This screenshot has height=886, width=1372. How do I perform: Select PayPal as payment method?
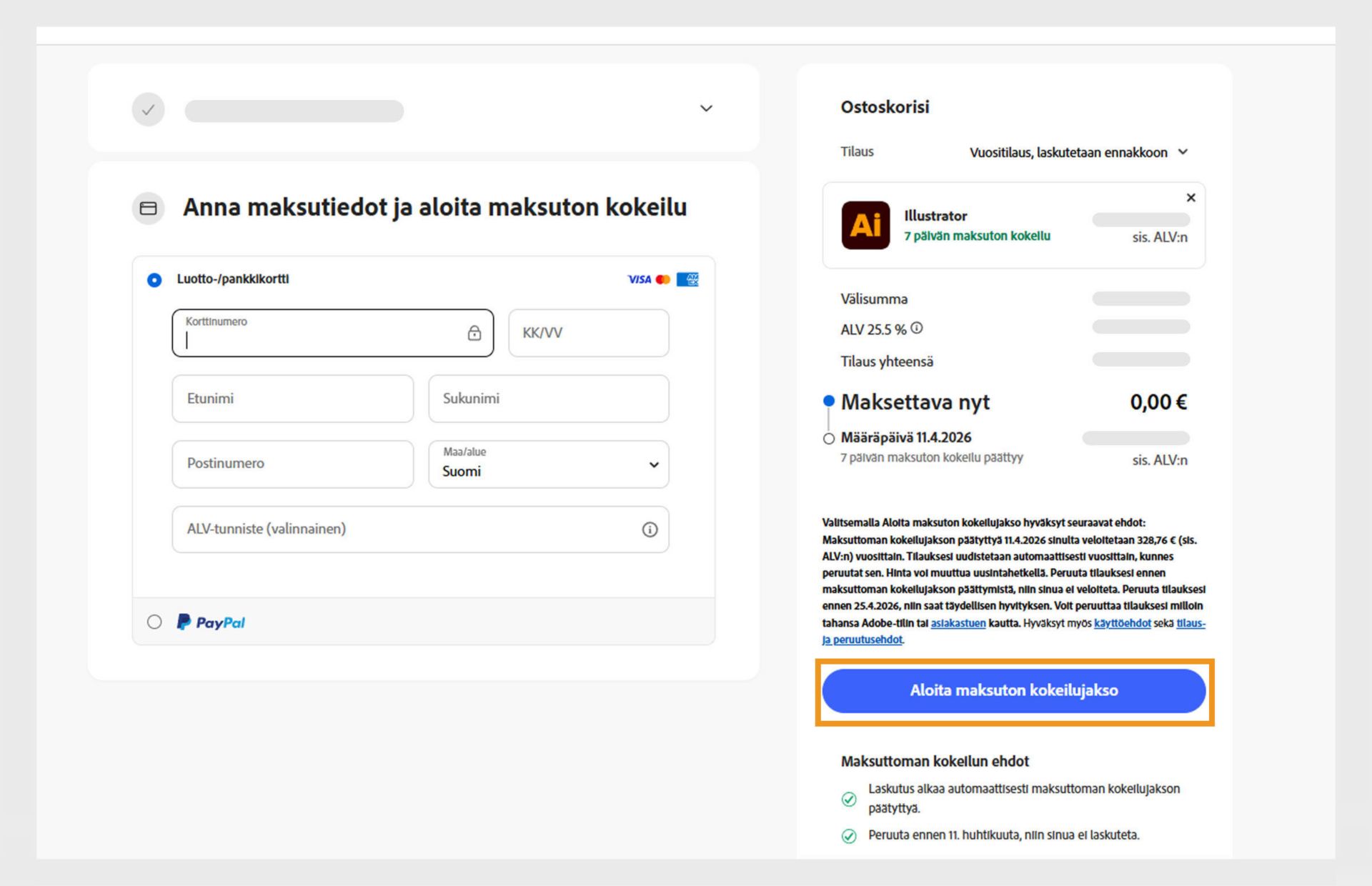pos(154,622)
